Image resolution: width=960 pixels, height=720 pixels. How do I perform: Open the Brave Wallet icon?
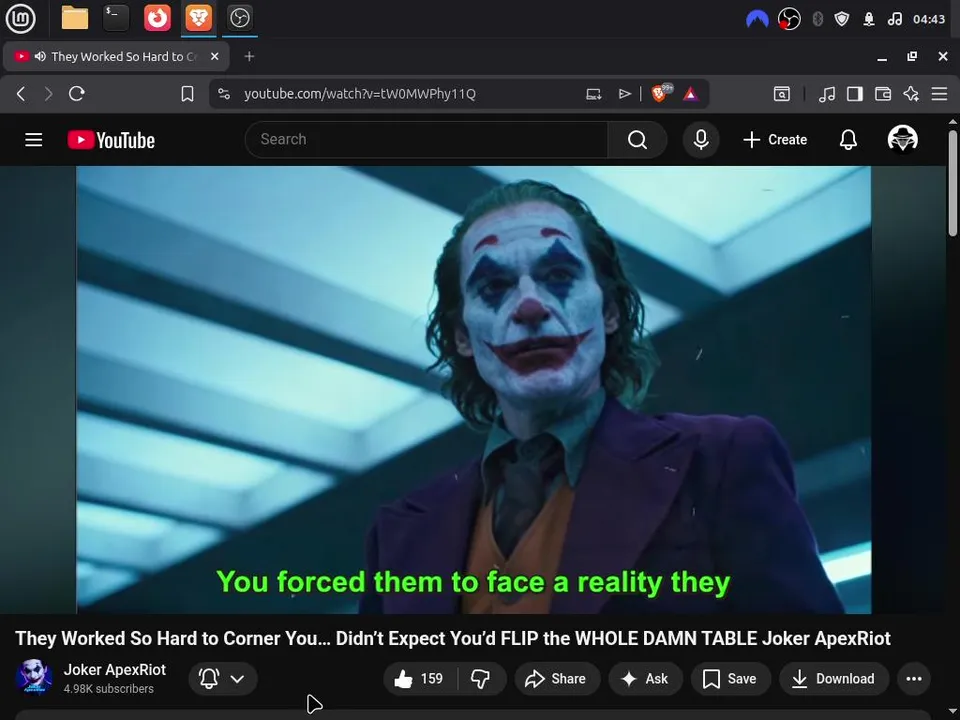883,94
